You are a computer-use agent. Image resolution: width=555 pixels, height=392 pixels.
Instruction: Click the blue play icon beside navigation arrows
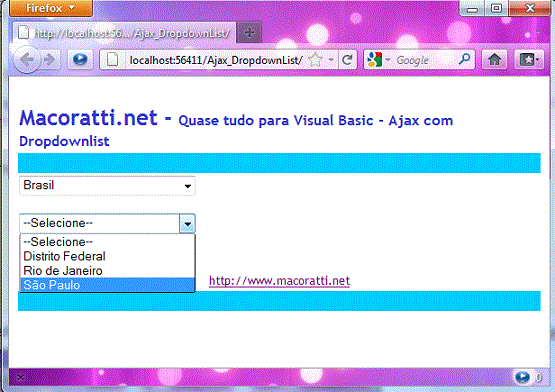(80, 59)
